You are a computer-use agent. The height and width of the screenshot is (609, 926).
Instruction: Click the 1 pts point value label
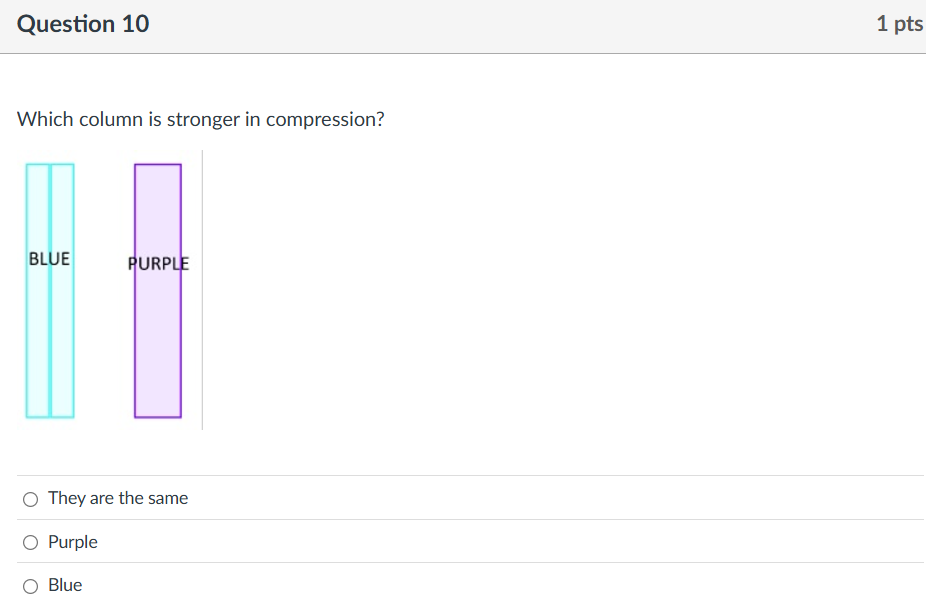tap(899, 24)
